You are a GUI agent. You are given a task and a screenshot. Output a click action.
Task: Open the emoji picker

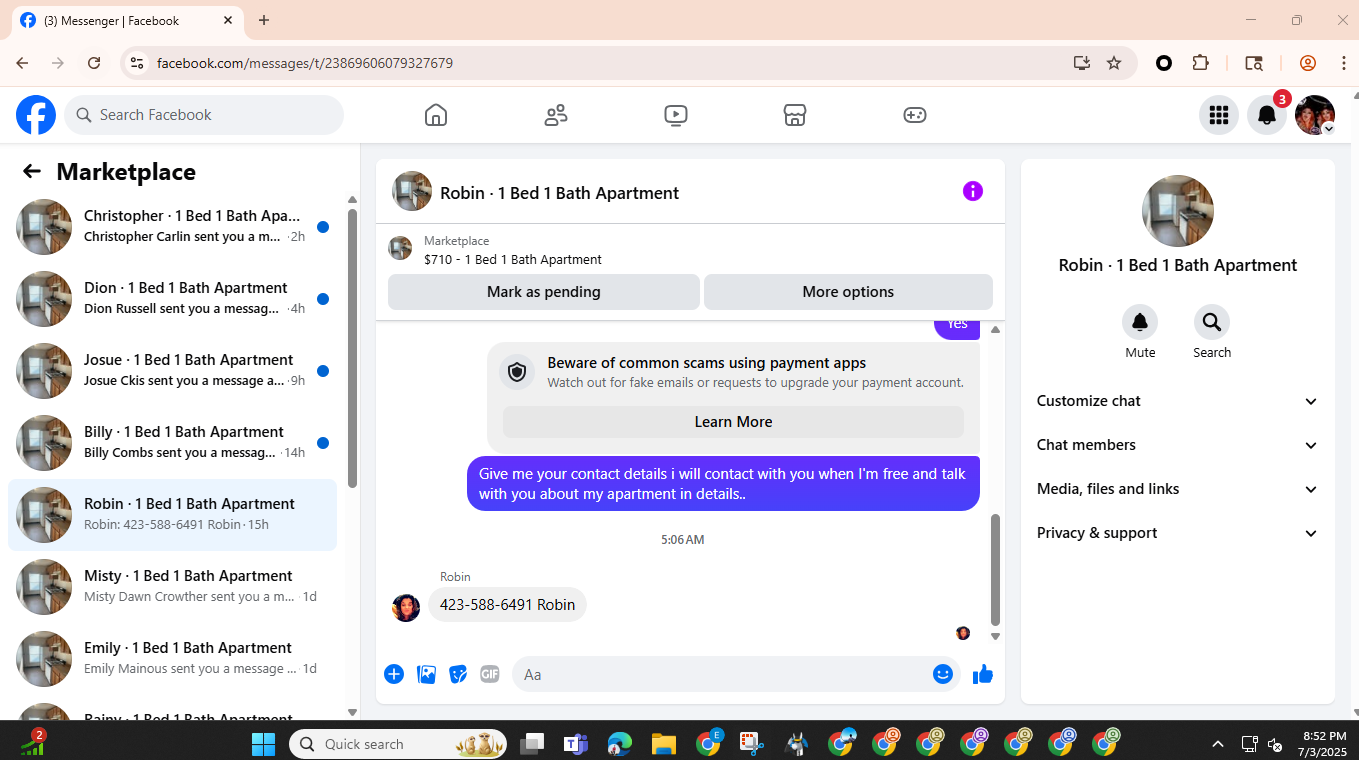pyautogui.click(x=942, y=674)
